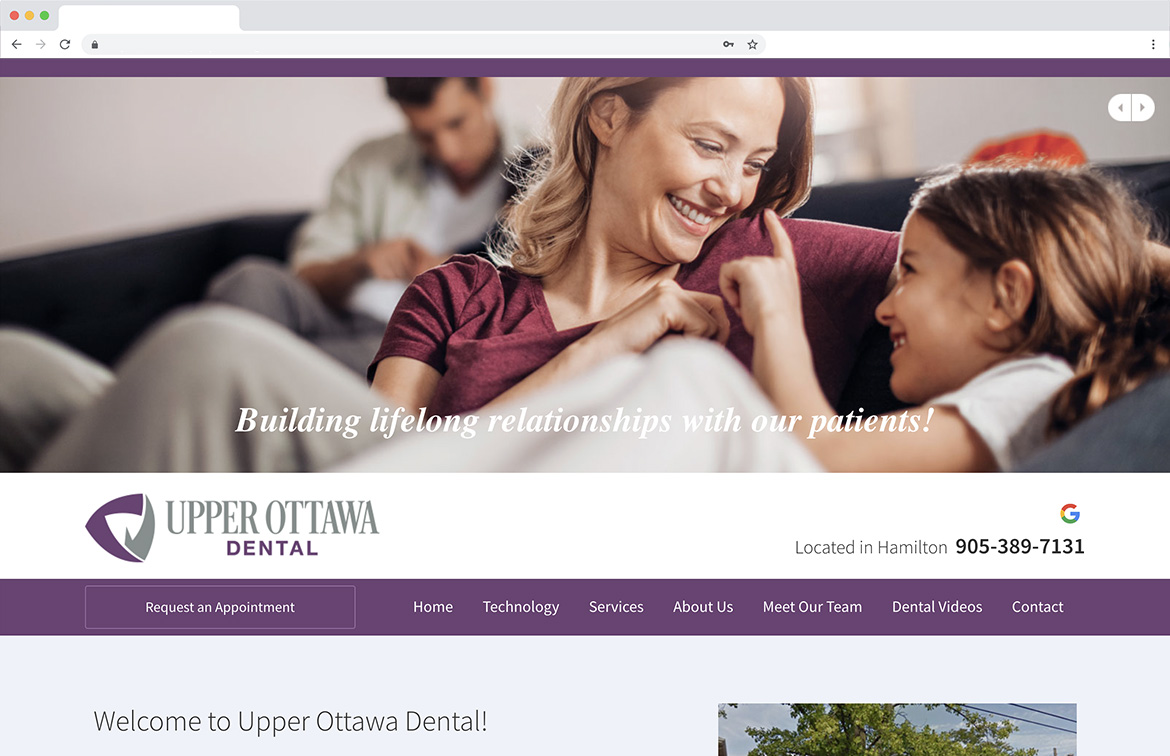Open the Services menu item
The width and height of the screenshot is (1170, 756).
click(x=616, y=607)
